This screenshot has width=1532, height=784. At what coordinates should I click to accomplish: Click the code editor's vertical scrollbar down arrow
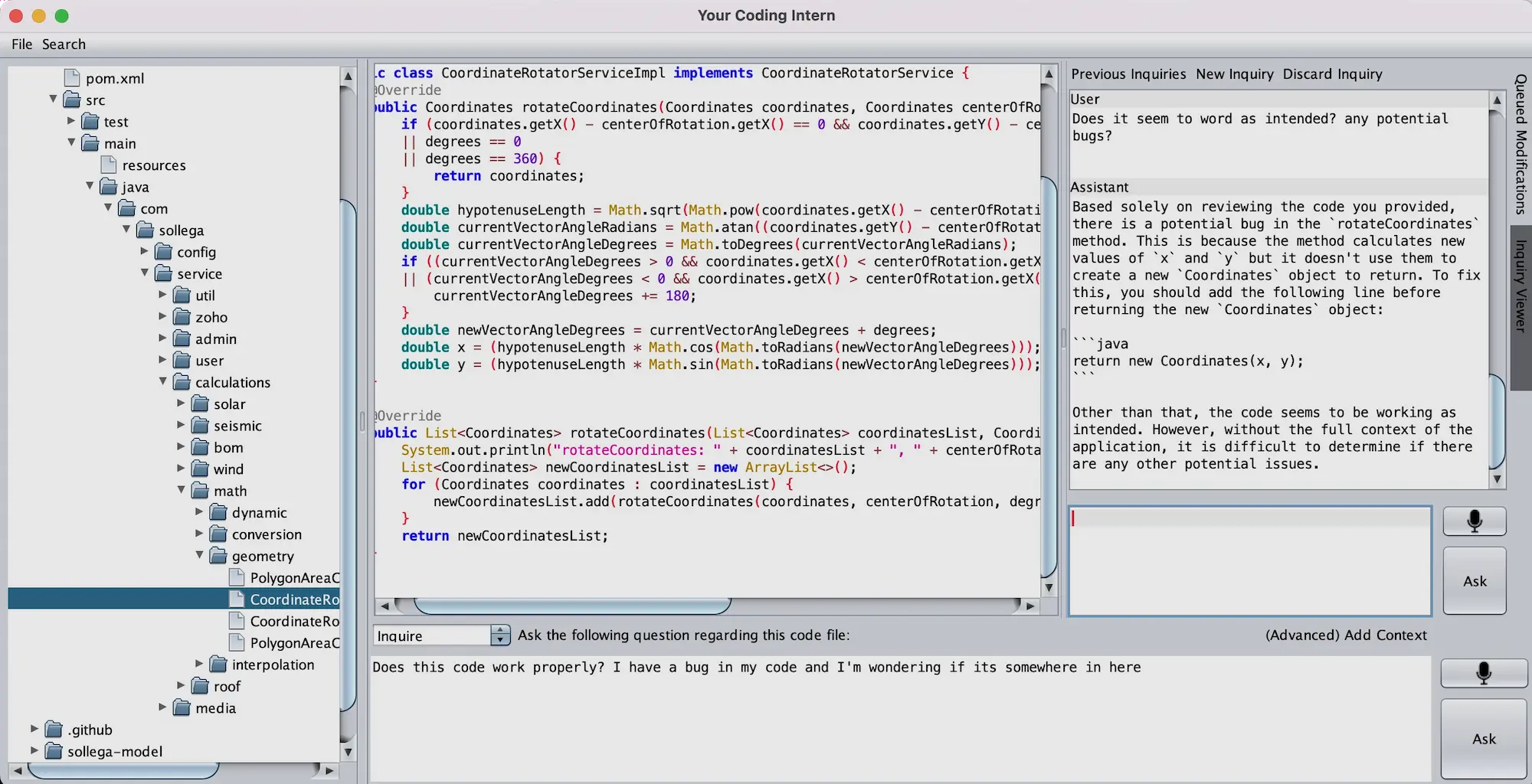pos(1049,587)
